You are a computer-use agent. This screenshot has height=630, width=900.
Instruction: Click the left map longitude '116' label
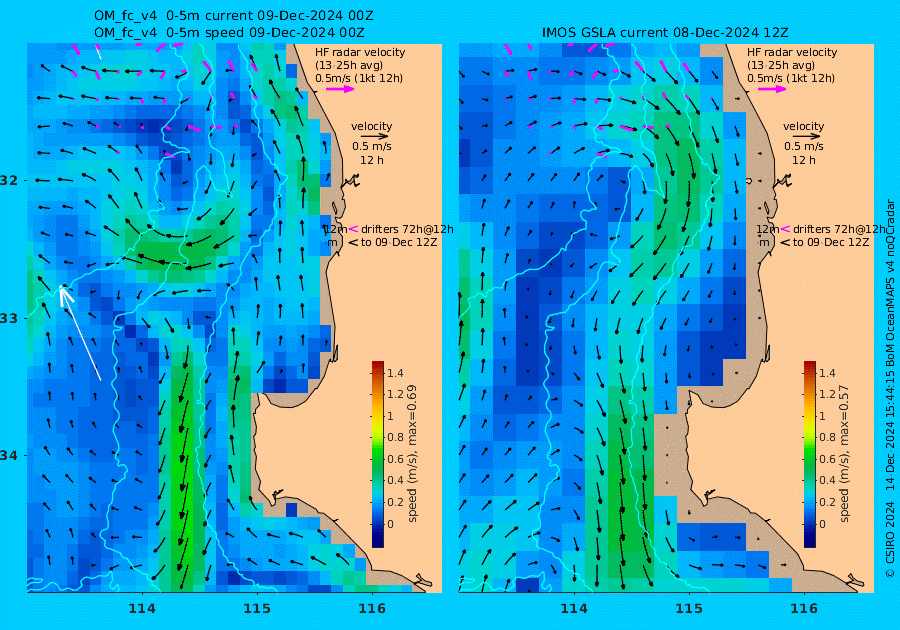point(372,609)
